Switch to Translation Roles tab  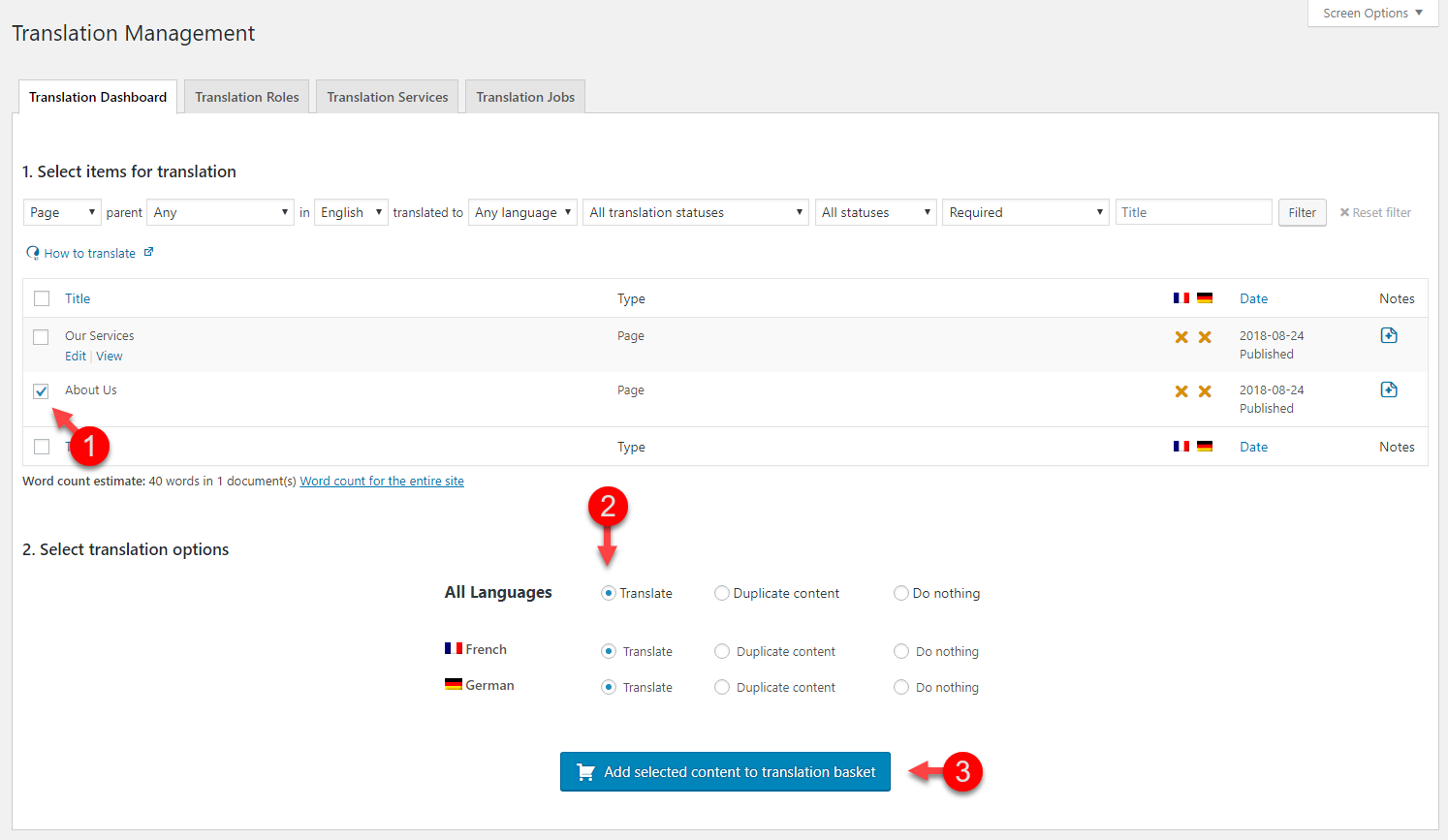point(247,97)
